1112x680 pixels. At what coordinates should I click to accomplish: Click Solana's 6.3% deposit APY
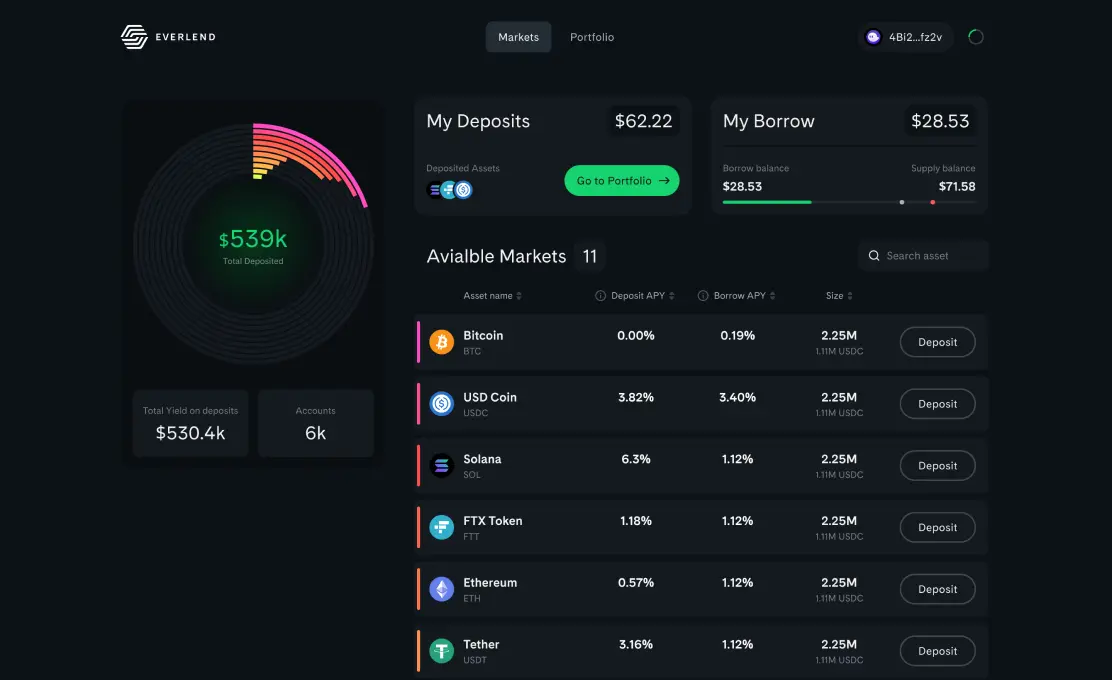click(x=635, y=459)
